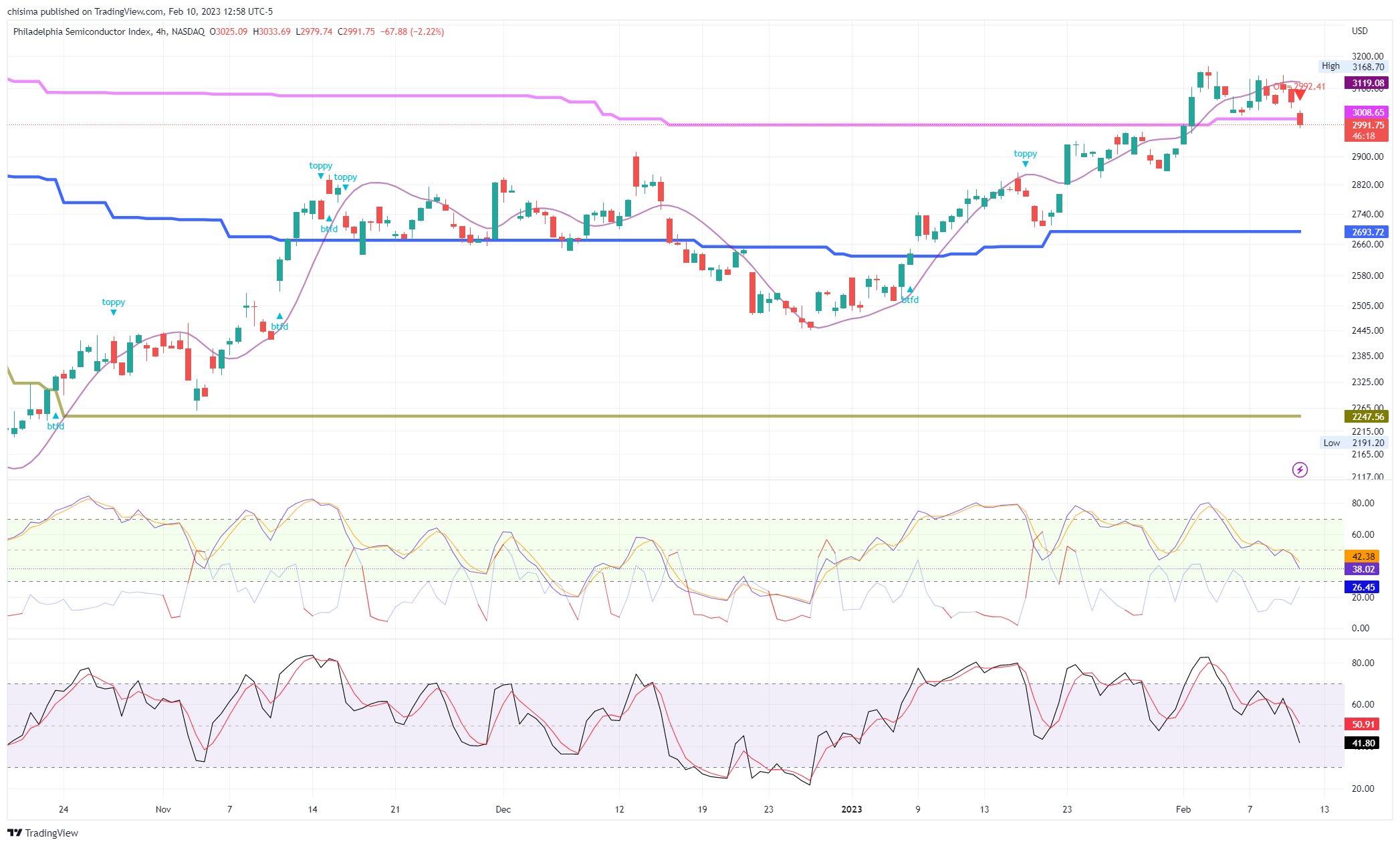The image size is (1400, 846).
Task: Click the TradingView logo at bottom left
Action: coord(43,833)
